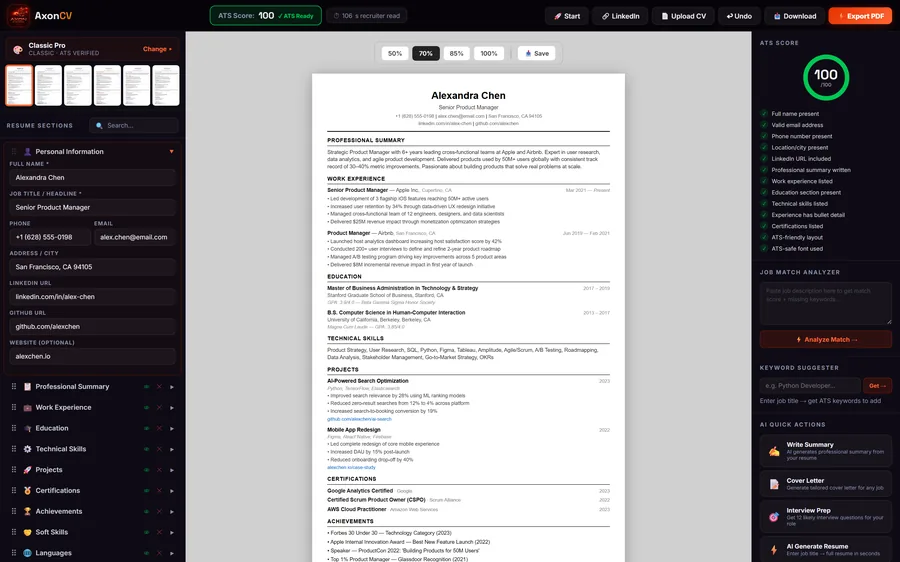This screenshot has height=562, width=900.
Task: Remove the Certifications section with its red X
Action: coord(160,491)
